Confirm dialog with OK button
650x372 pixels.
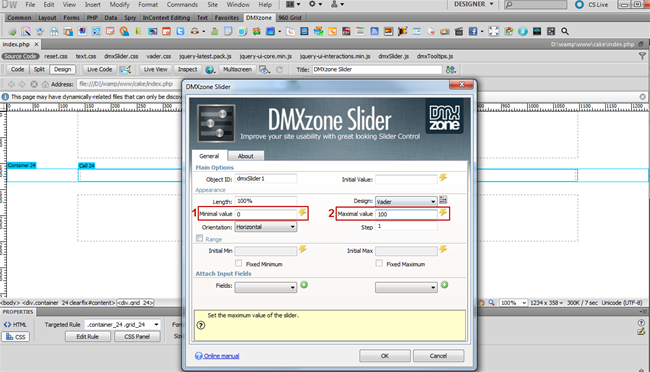click(385, 356)
